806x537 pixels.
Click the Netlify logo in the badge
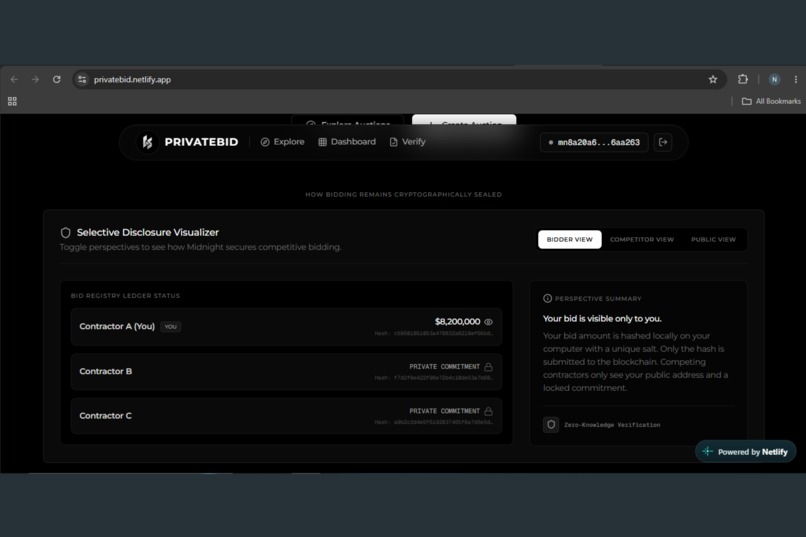707,451
